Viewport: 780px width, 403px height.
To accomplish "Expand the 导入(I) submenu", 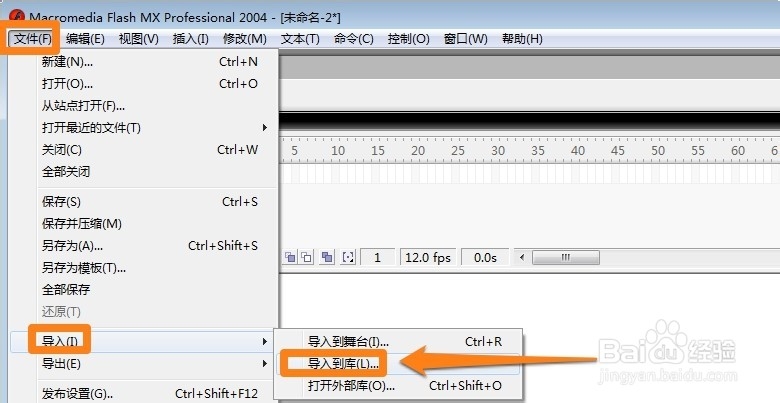I will pyautogui.click(x=144, y=341).
